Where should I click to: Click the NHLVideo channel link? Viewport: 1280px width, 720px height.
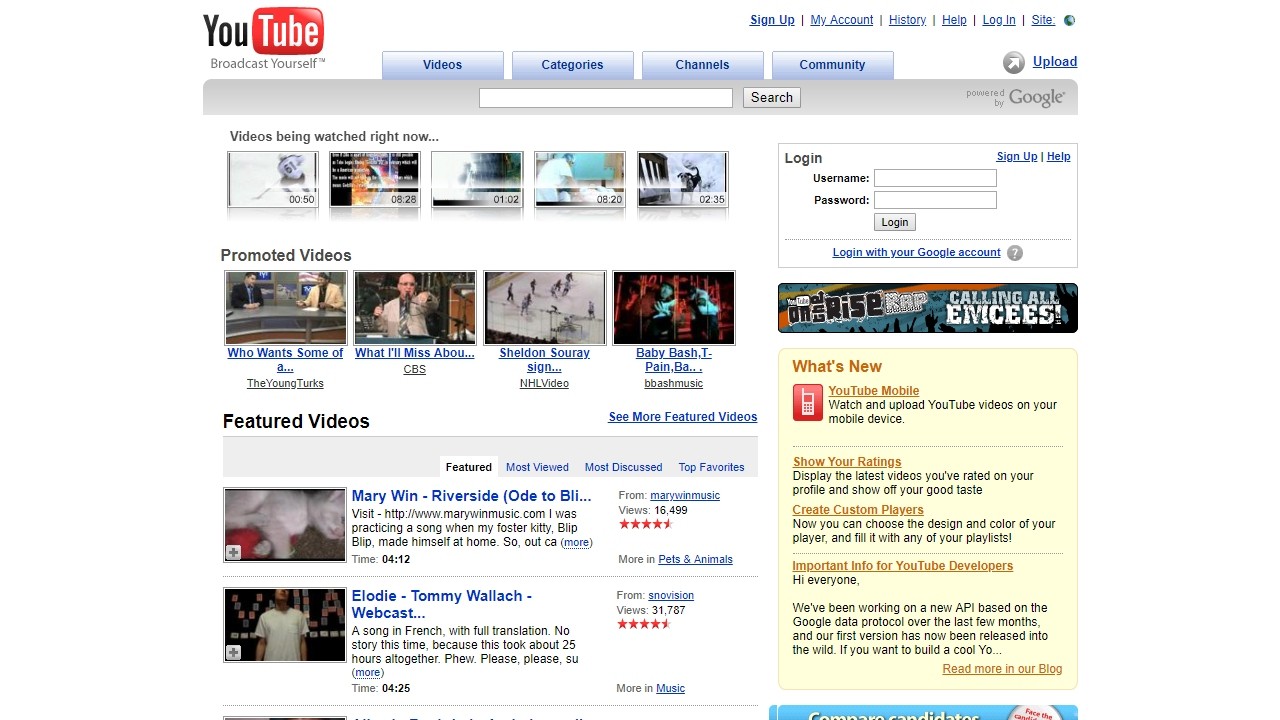click(x=544, y=383)
